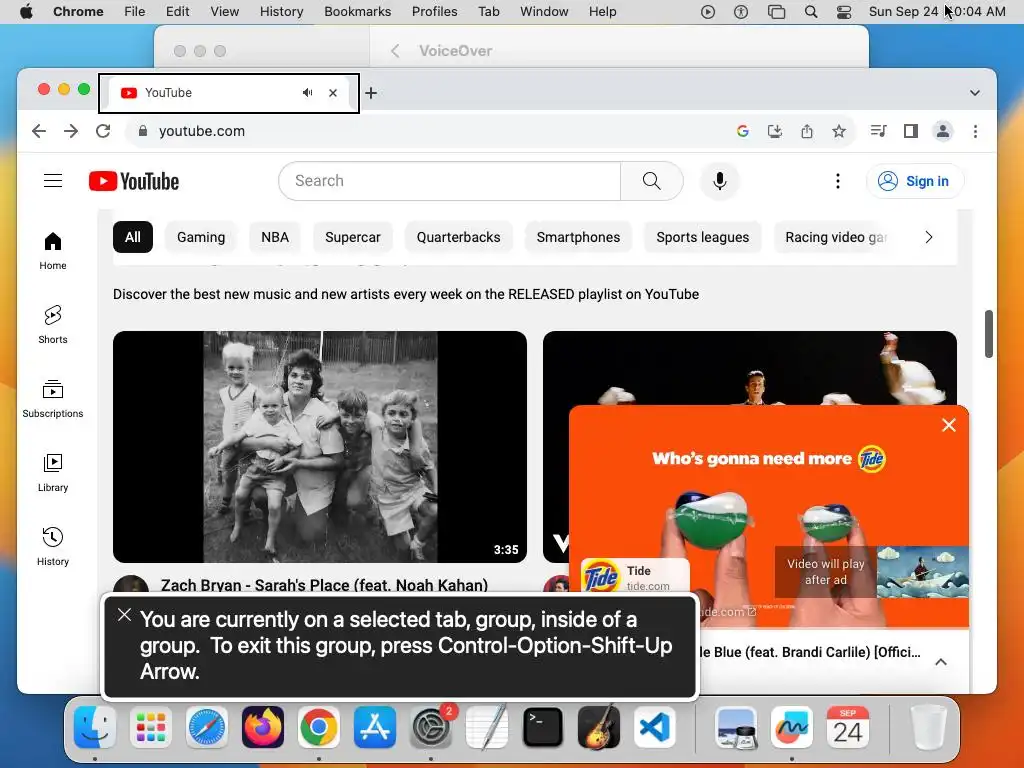
Task: Click into the YouTube Search field
Action: click(449, 181)
